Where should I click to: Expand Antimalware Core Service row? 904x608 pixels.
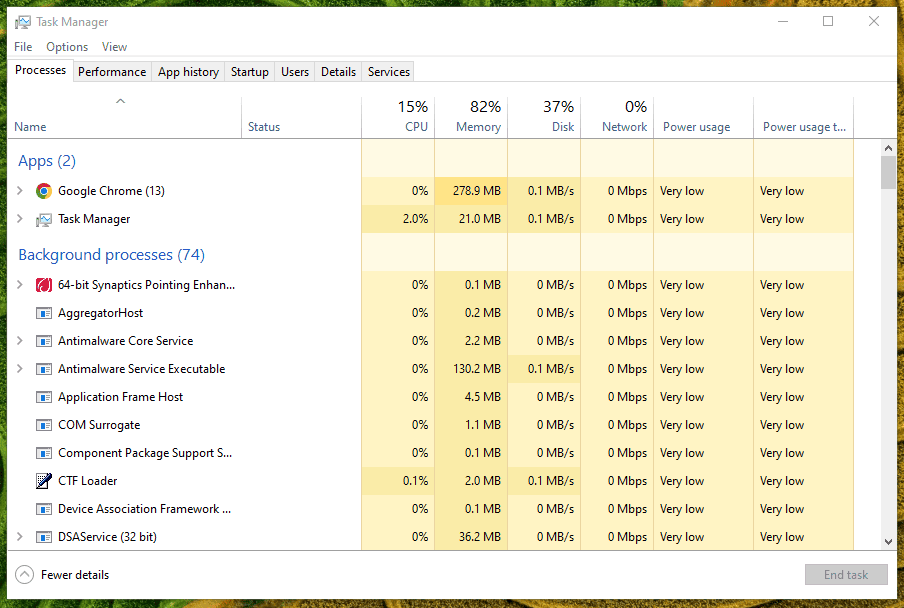click(20, 341)
